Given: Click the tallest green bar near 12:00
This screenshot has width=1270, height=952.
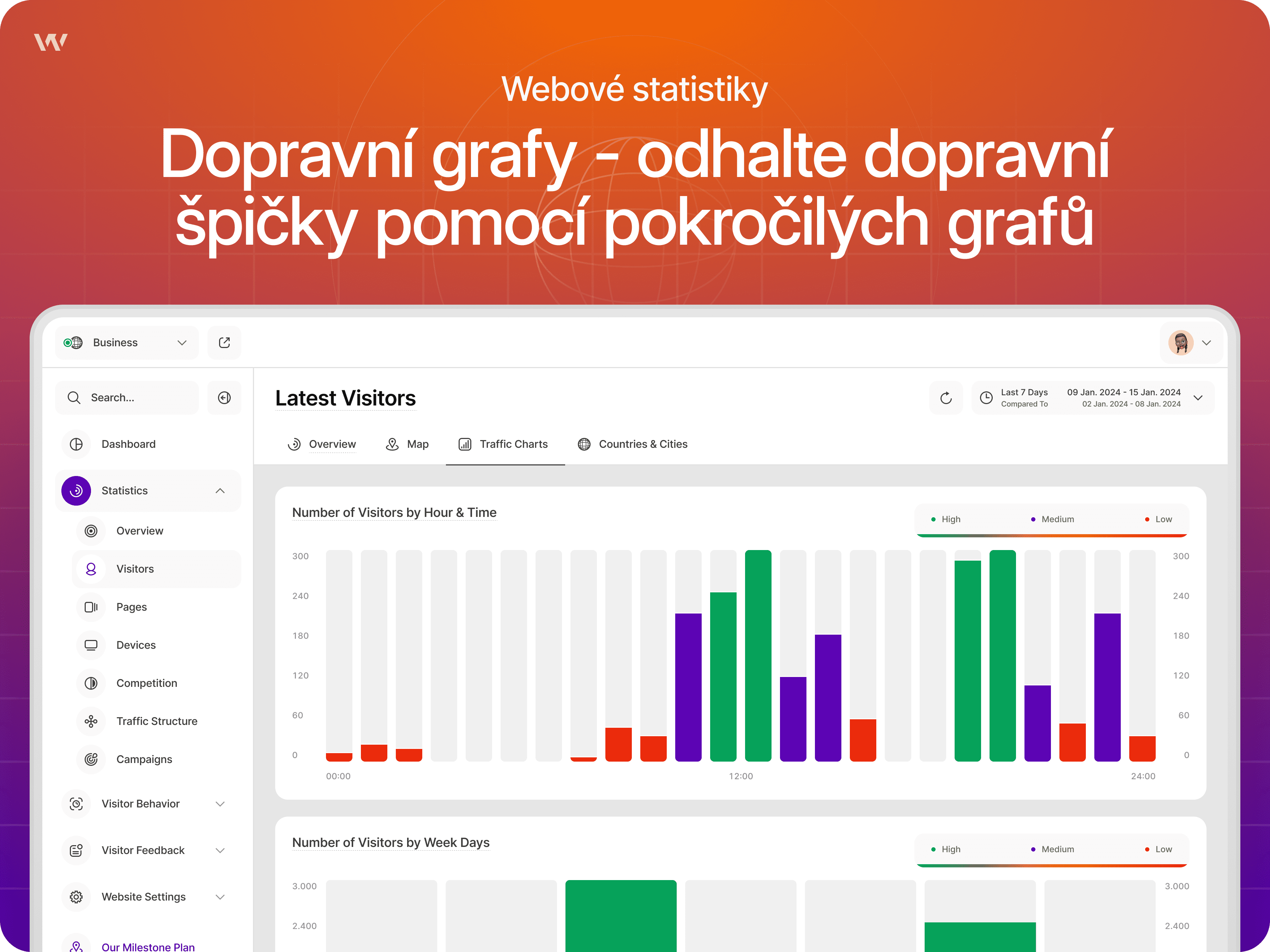Looking at the screenshot, I should [x=758, y=656].
